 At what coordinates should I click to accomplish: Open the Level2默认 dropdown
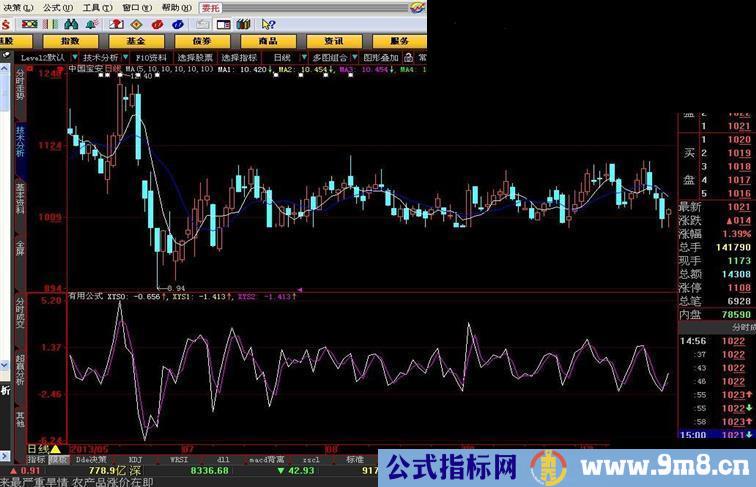[x=46, y=58]
